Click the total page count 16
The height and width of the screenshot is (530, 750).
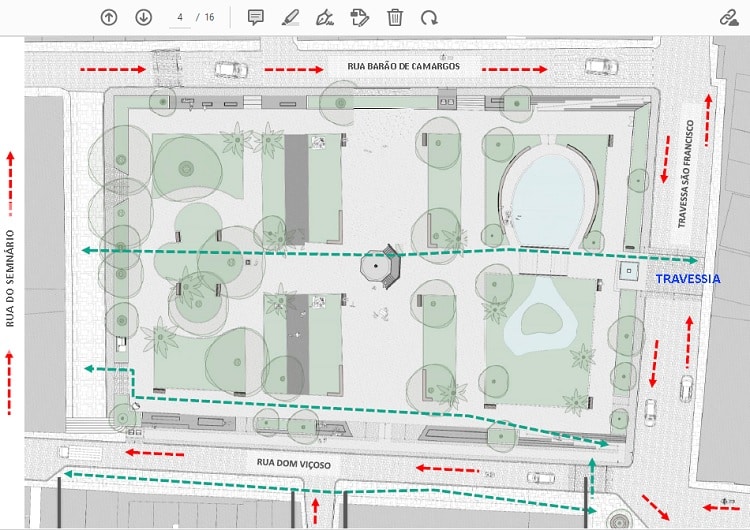click(x=209, y=17)
